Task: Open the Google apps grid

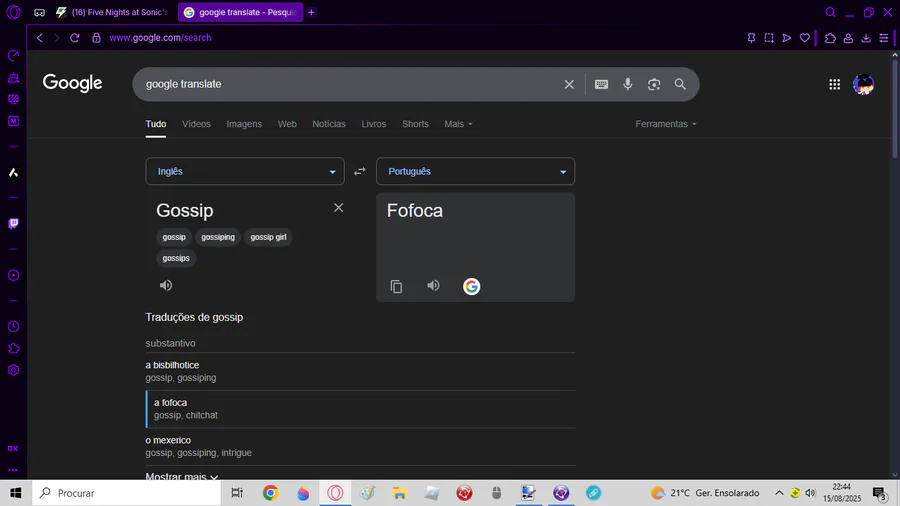Action: (835, 85)
